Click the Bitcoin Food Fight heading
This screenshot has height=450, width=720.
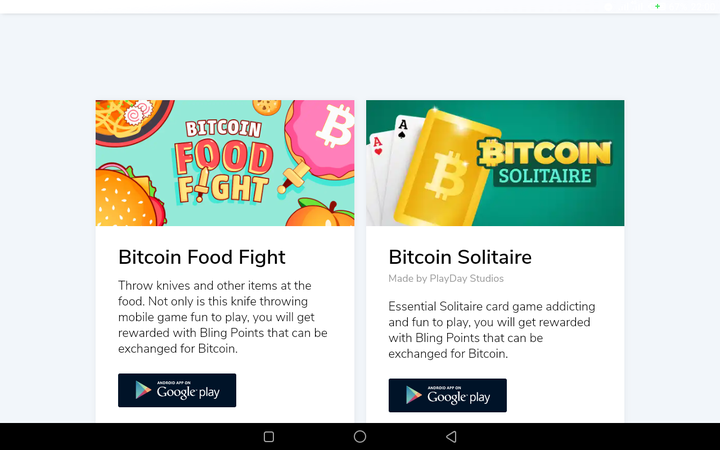[x=202, y=257]
